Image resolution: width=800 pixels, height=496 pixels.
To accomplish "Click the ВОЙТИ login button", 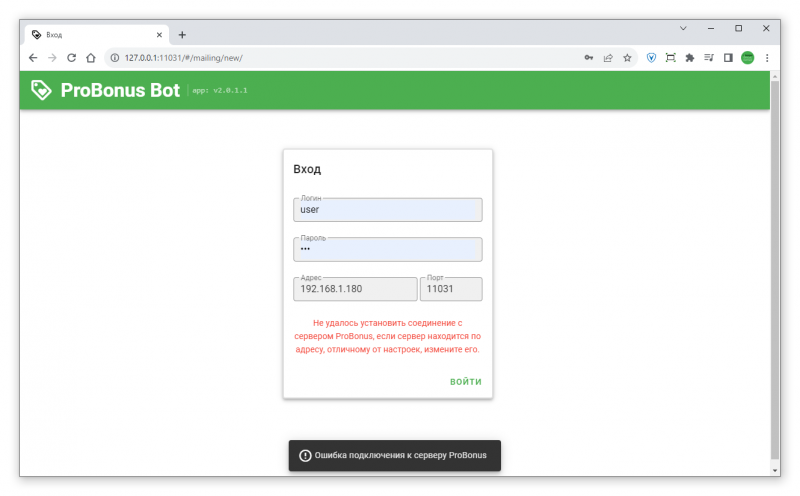I will [x=465, y=382].
